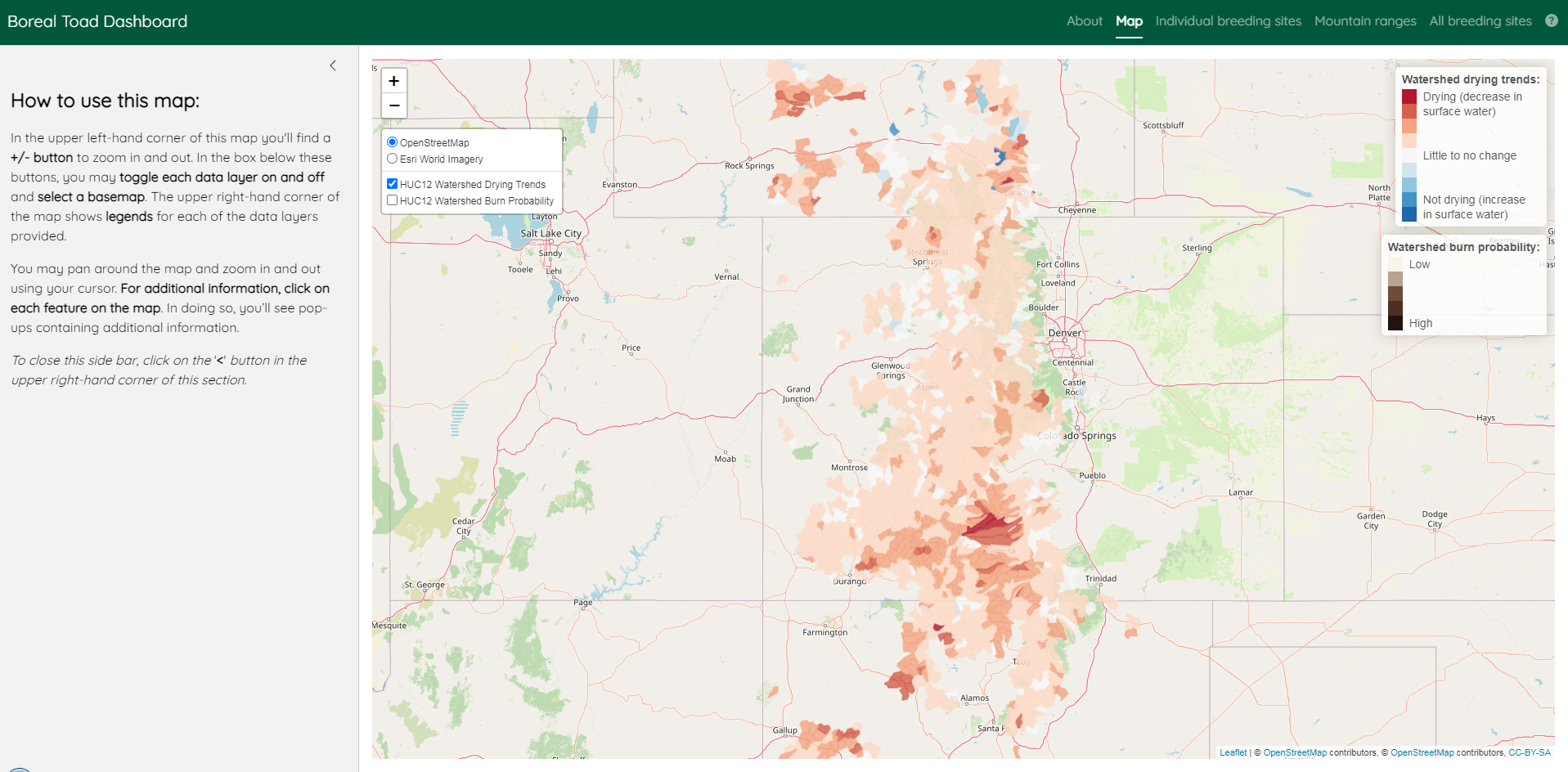
Task: Collapse the sidebar with the chevron
Action: pos(333,65)
